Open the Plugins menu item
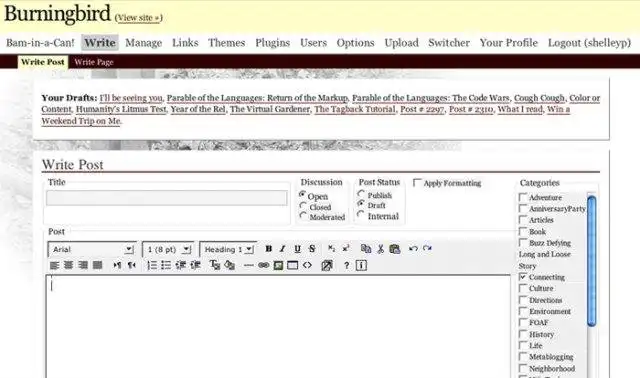The image size is (640, 378). [273, 42]
